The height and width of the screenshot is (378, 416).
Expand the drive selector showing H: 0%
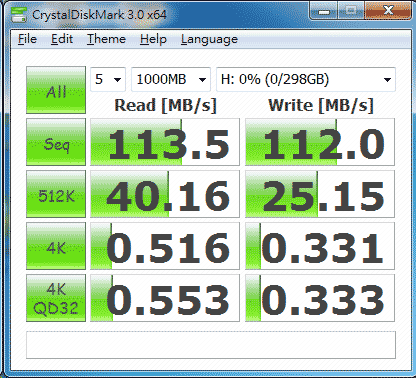tap(306, 79)
